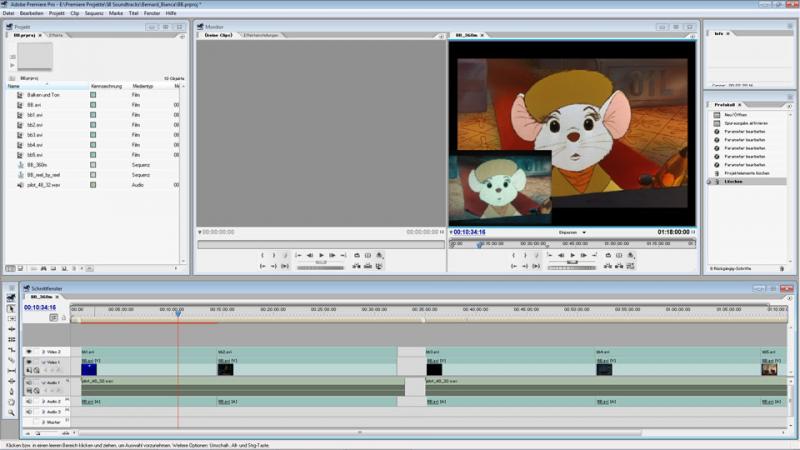Select the Selection arrow tool
This screenshot has height=450, width=800.
[11, 308]
